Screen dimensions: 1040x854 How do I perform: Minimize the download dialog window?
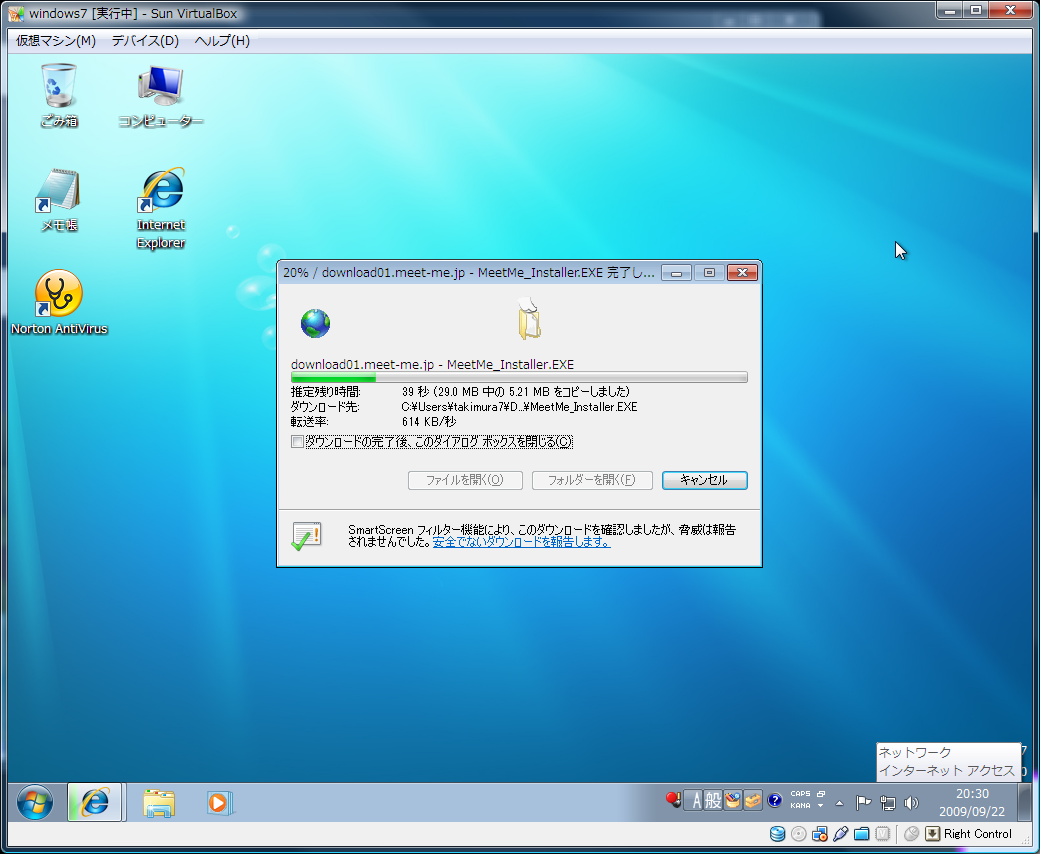pos(677,273)
